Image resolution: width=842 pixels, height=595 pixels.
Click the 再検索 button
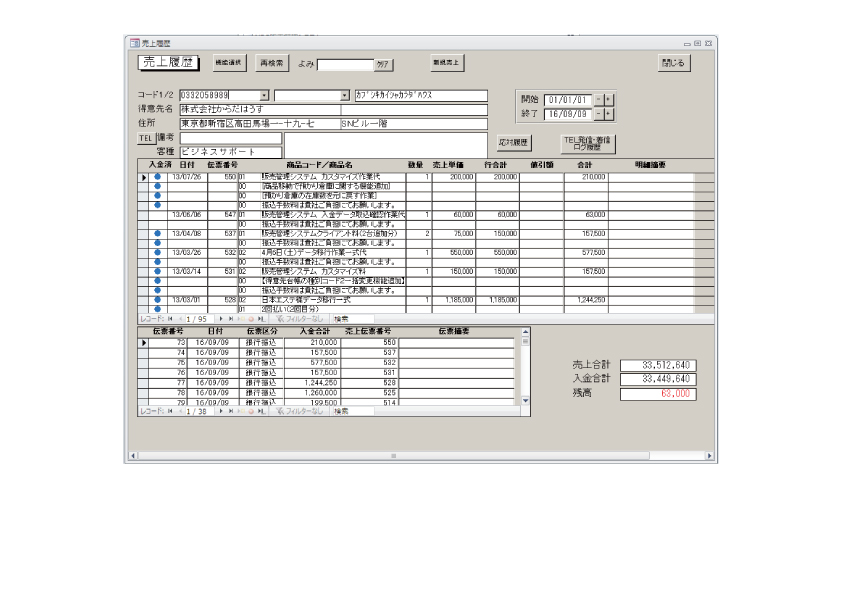(x=272, y=63)
